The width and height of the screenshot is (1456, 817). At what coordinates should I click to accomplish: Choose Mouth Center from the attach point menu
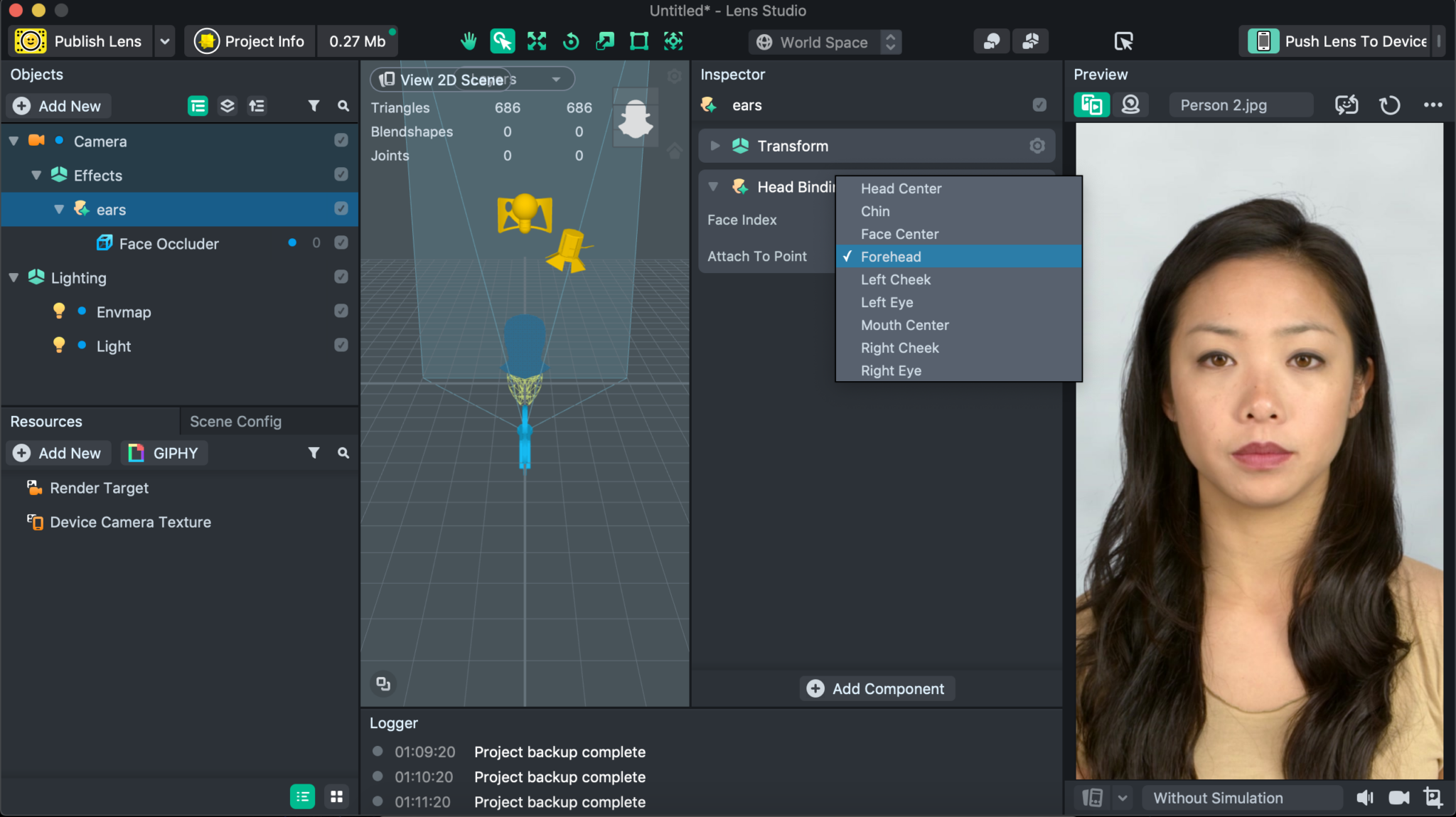point(904,325)
